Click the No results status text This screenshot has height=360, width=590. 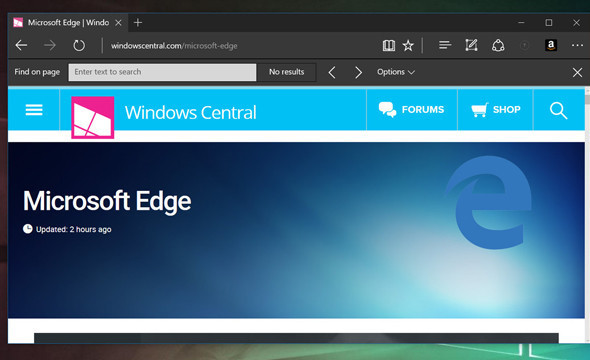(286, 72)
